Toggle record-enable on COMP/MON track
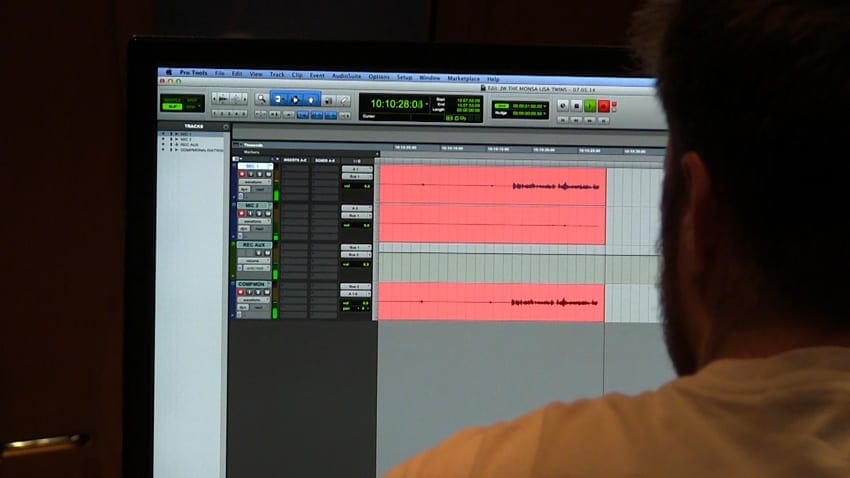 point(242,293)
